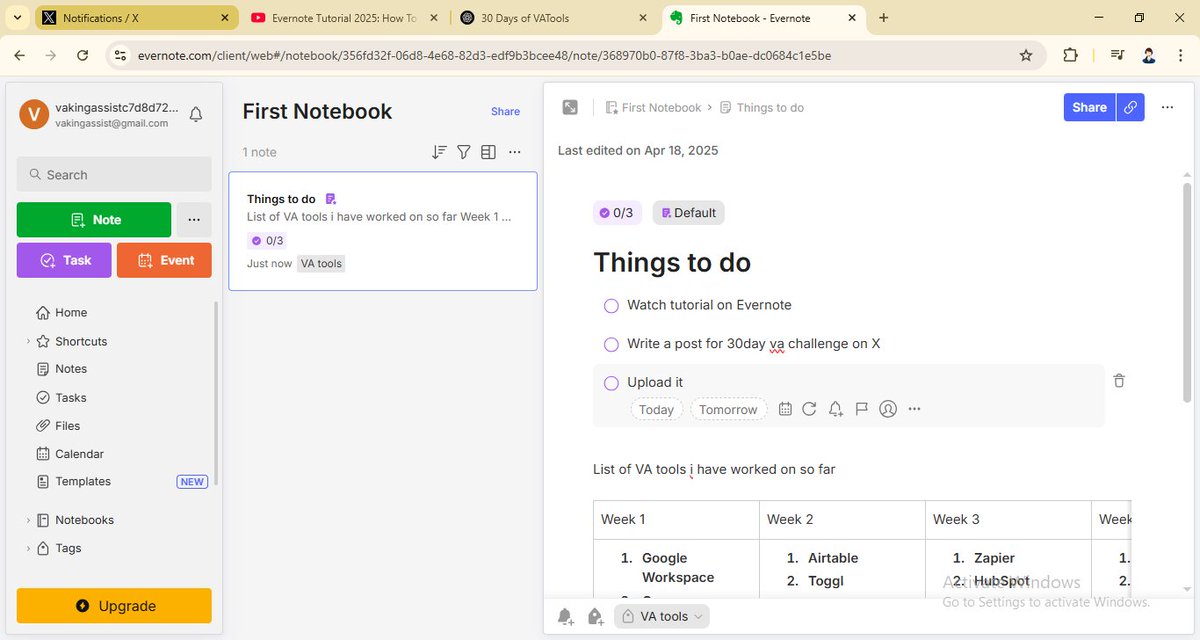Screen dimensions: 1200x640
Task: Open Chrome media control icon
Action: 1118,56
